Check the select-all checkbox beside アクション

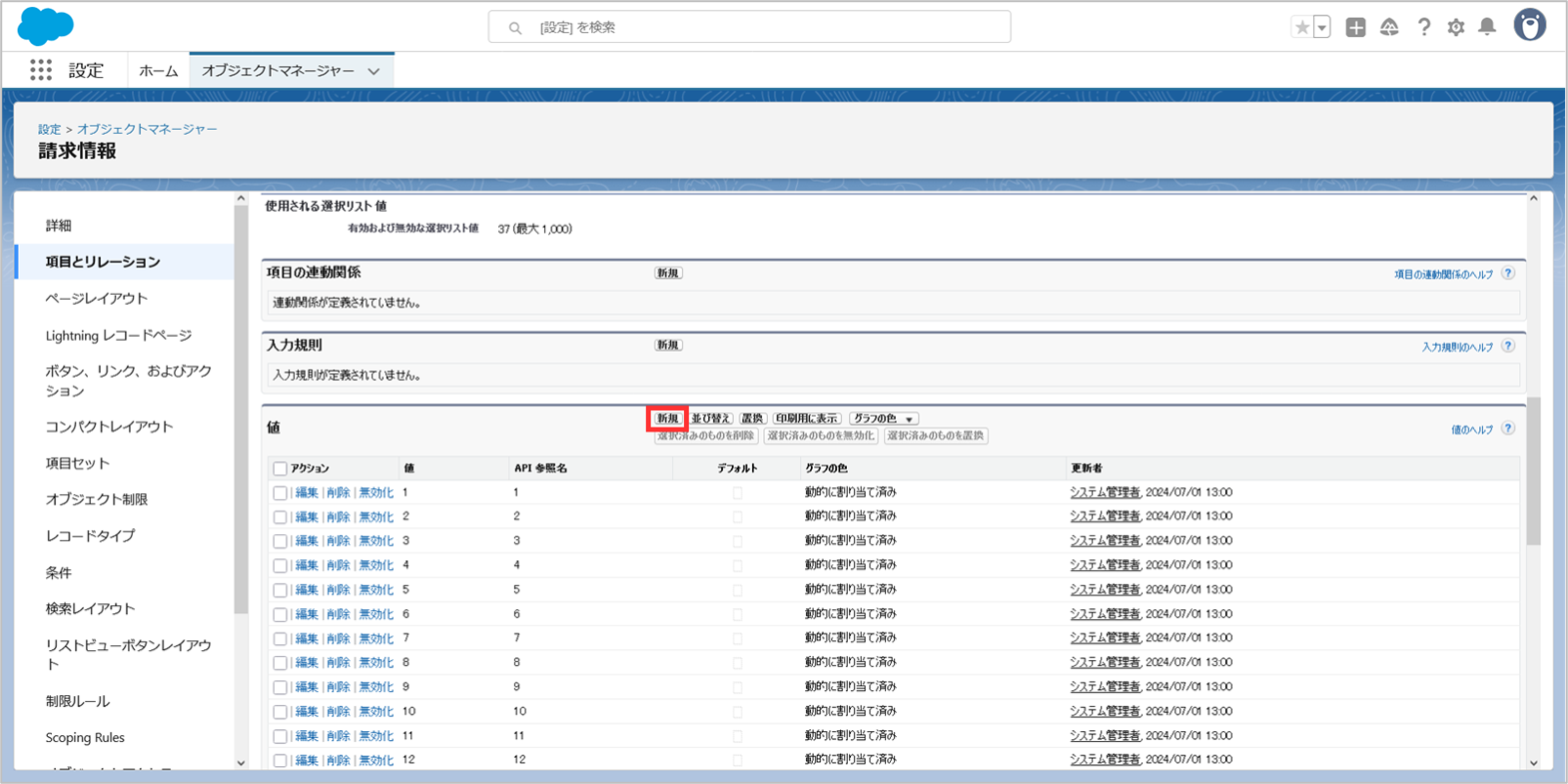pyautogui.click(x=280, y=468)
